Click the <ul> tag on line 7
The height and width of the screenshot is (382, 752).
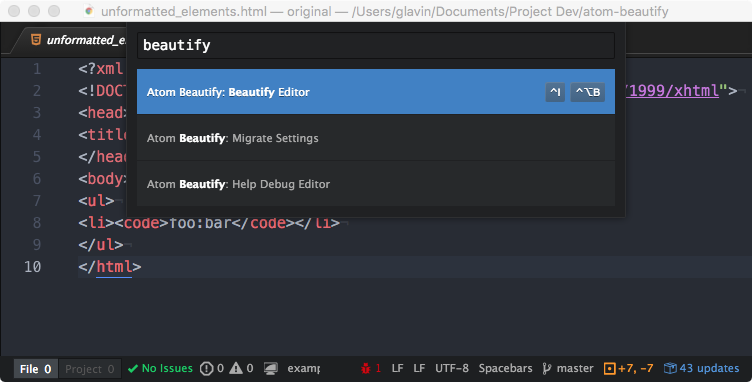[x=96, y=200]
